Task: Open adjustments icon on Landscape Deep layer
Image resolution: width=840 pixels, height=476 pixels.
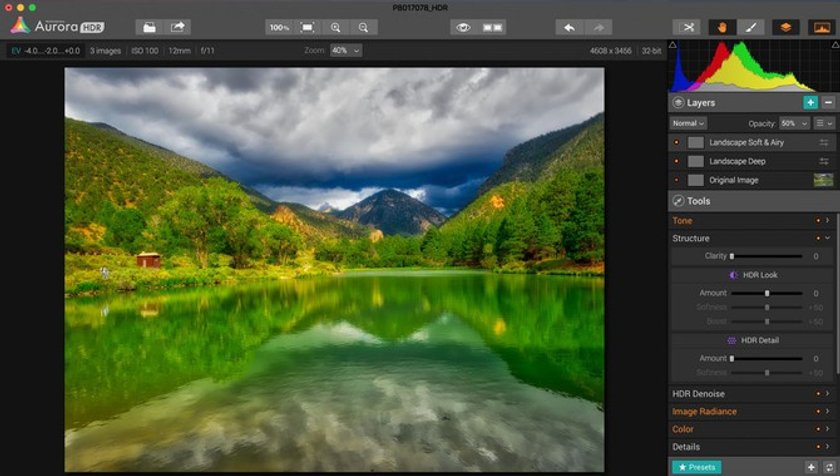Action: point(824,161)
